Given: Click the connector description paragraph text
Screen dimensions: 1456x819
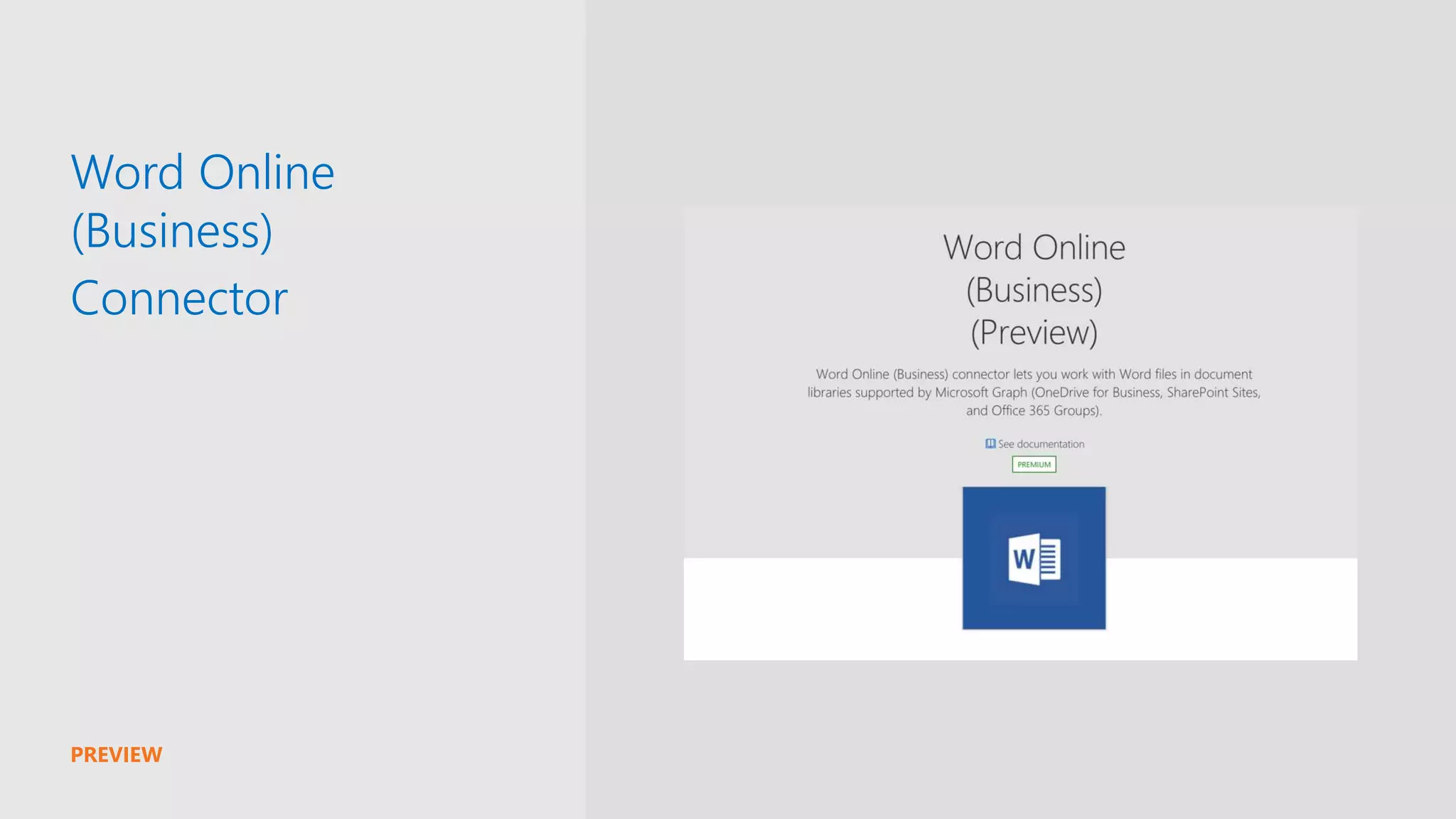Looking at the screenshot, I should (x=1034, y=392).
